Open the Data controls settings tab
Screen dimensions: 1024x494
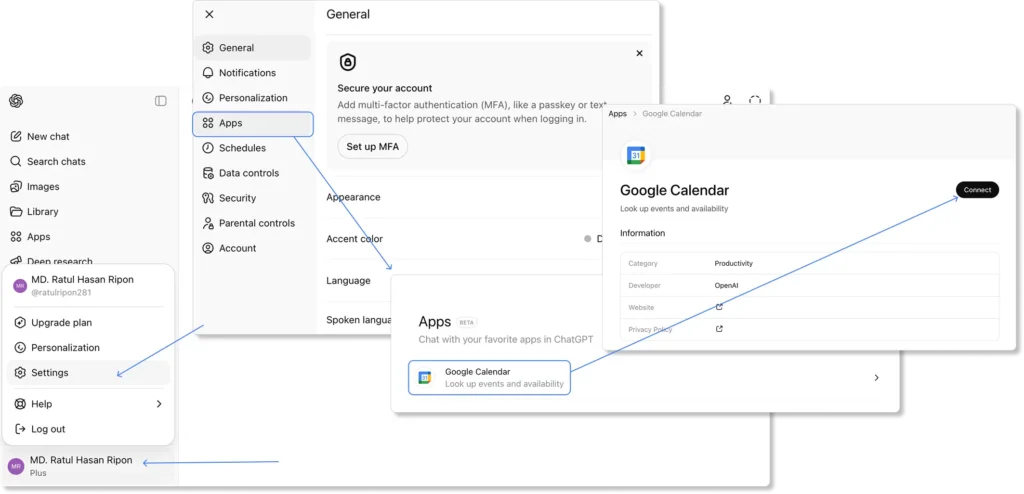click(253, 173)
